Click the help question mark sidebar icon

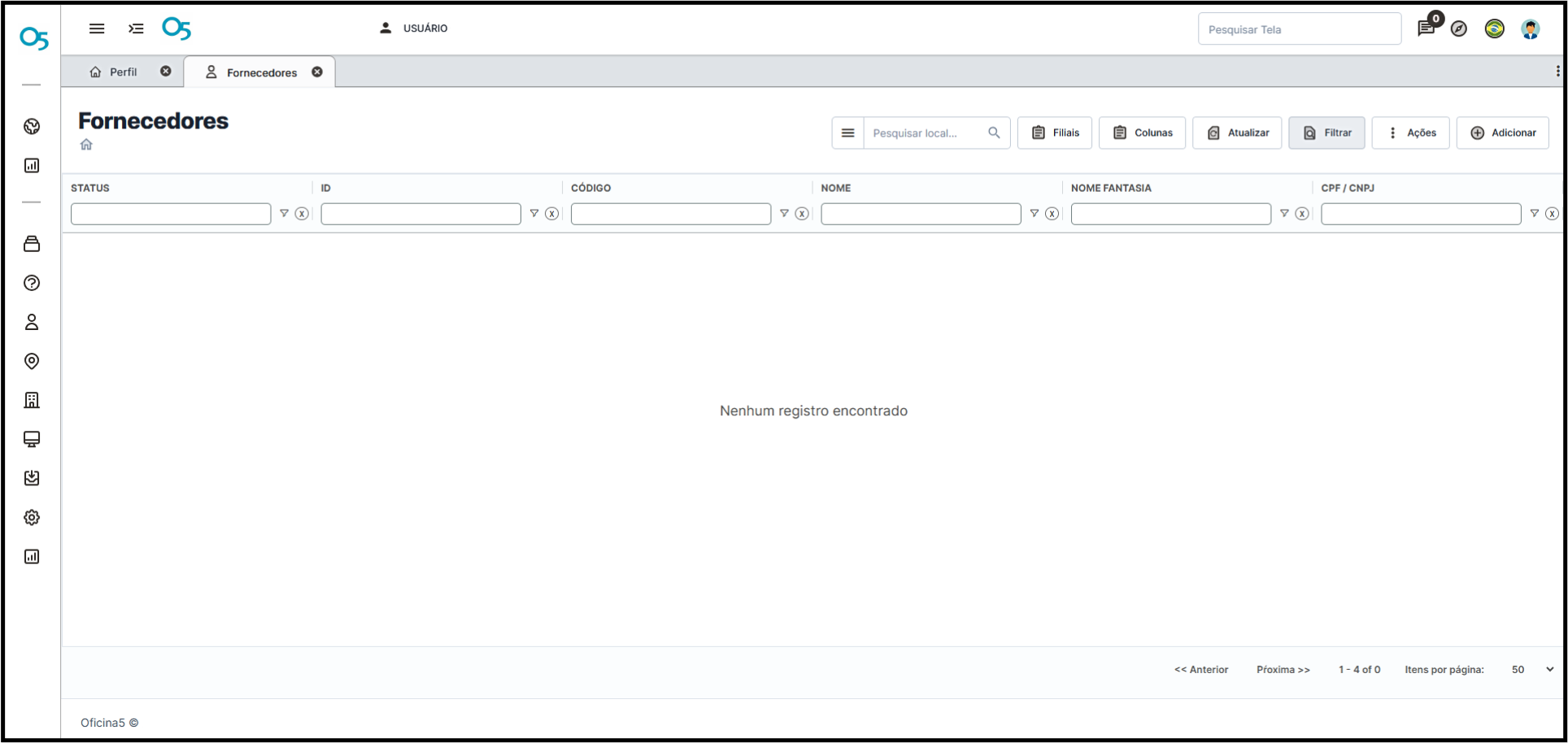[32, 283]
